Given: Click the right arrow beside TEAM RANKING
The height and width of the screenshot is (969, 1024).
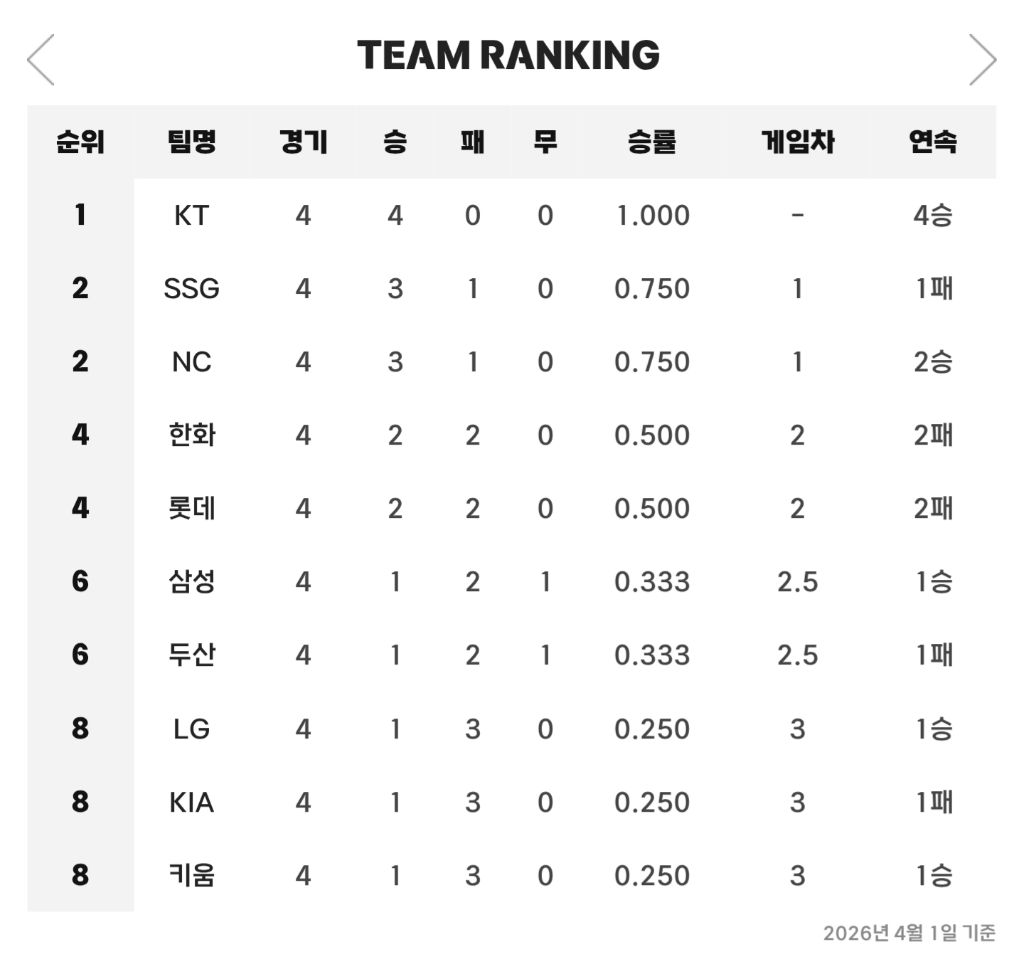Looking at the screenshot, I should point(982,60).
